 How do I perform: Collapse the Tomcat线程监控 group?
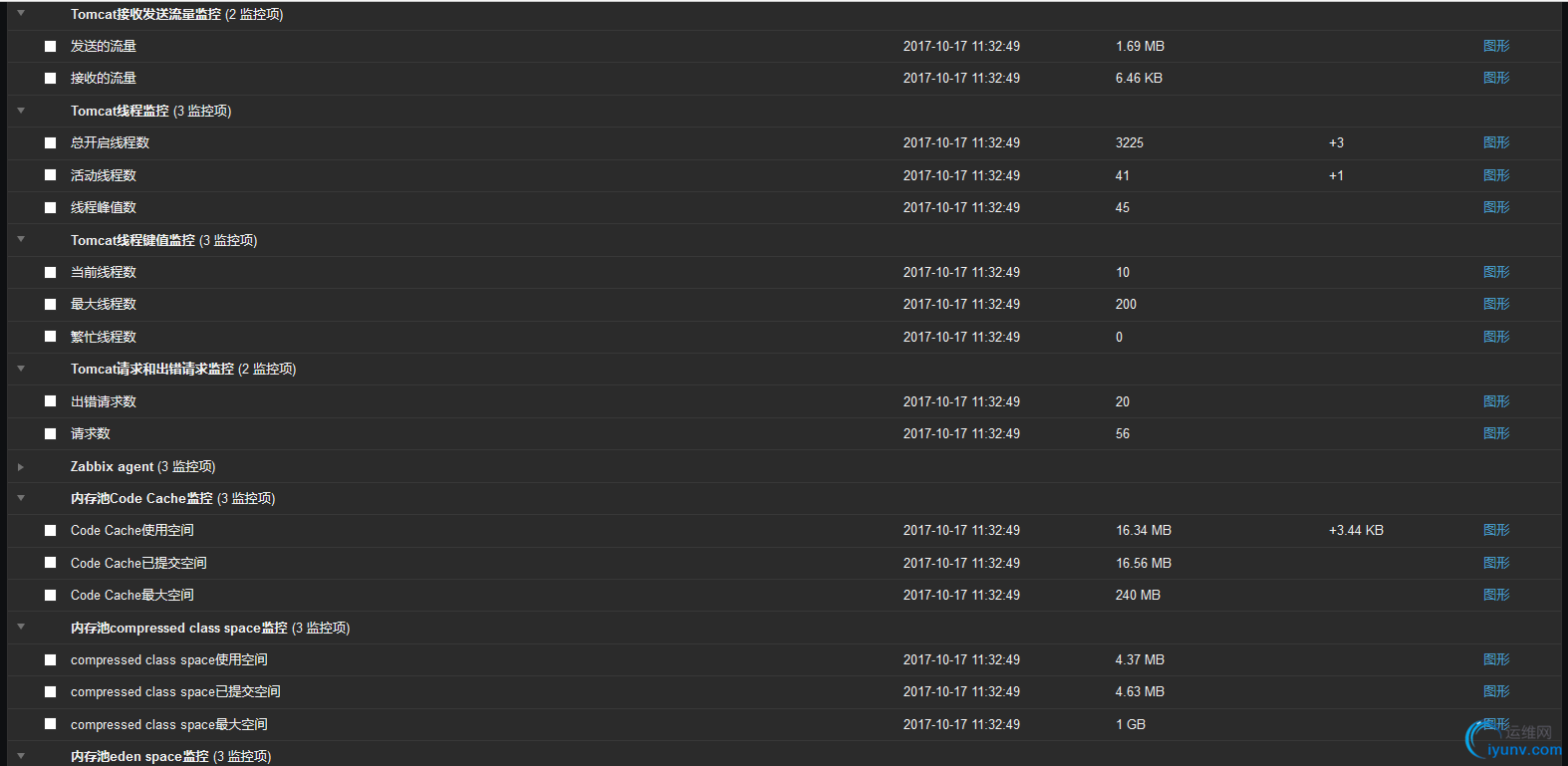(21, 111)
